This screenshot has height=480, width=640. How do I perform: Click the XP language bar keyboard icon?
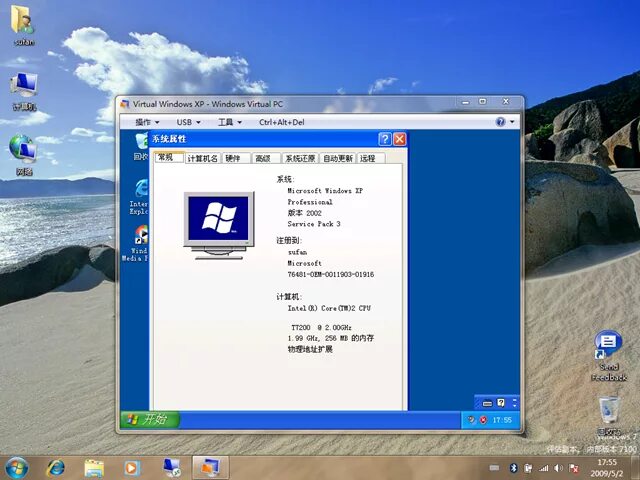[x=487, y=403]
